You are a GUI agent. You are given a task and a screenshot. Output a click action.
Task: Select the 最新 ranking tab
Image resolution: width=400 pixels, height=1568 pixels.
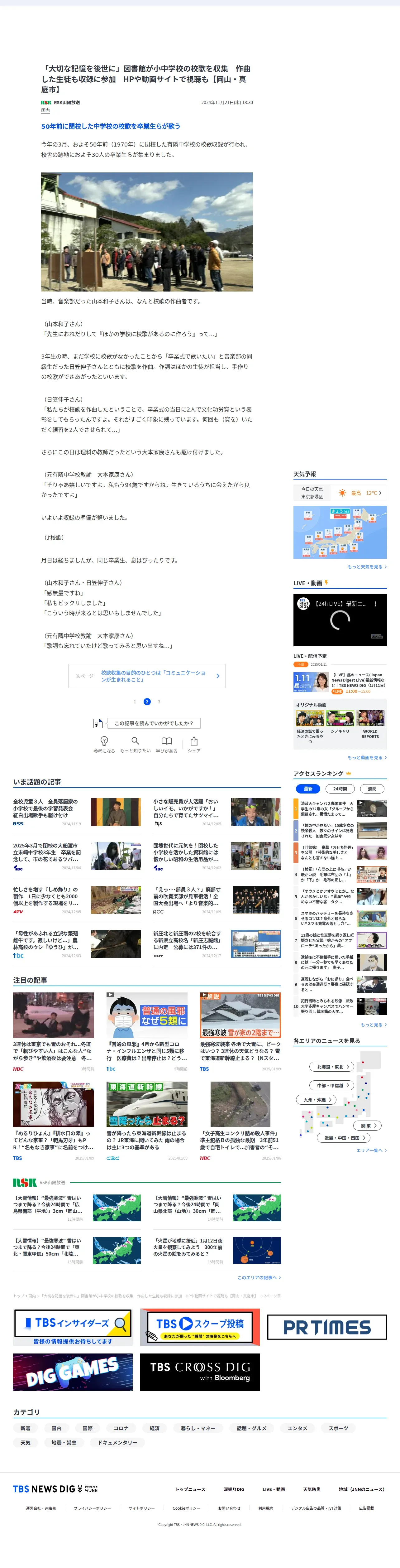pyautogui.click(x=308, y=788)
